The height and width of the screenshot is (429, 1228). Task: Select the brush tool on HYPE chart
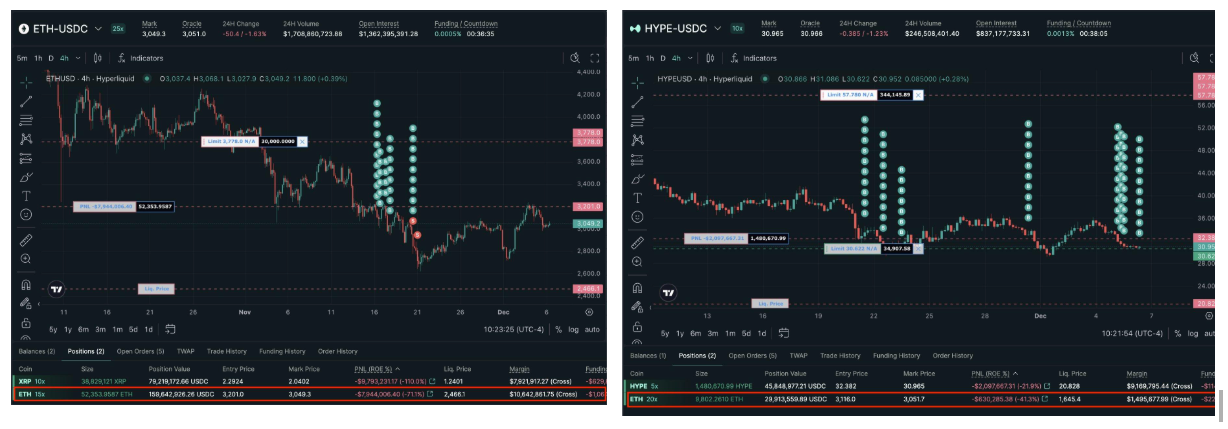tap(637, 178)
